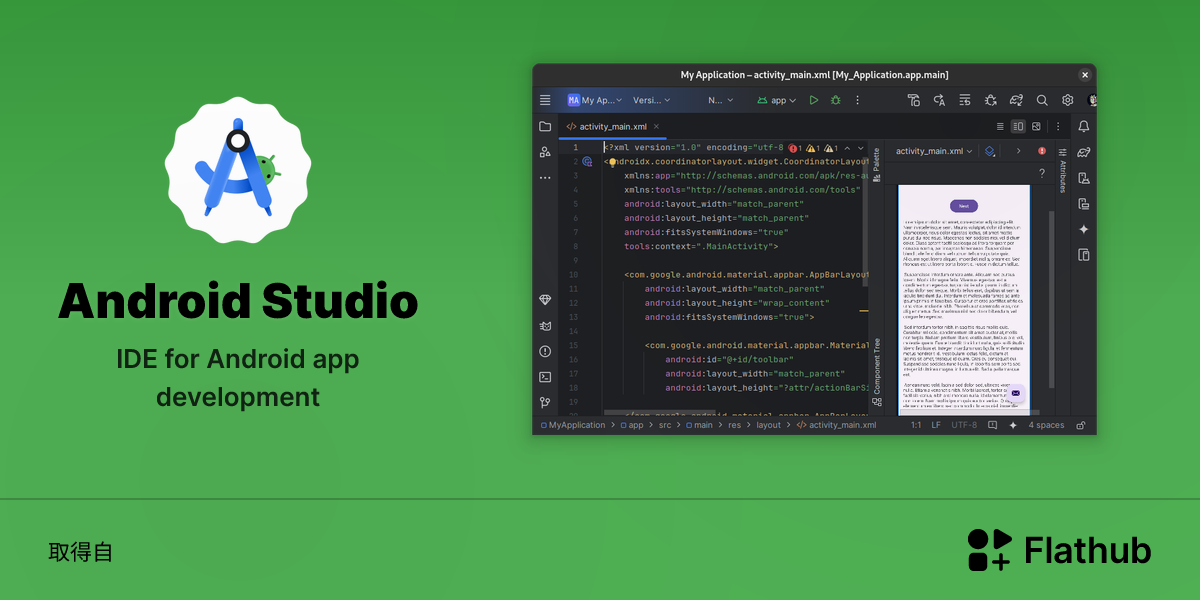This screenshot has width=1200, height=600.
Task: Click the gutter icon on line 2
Action: tap(588, 161)
